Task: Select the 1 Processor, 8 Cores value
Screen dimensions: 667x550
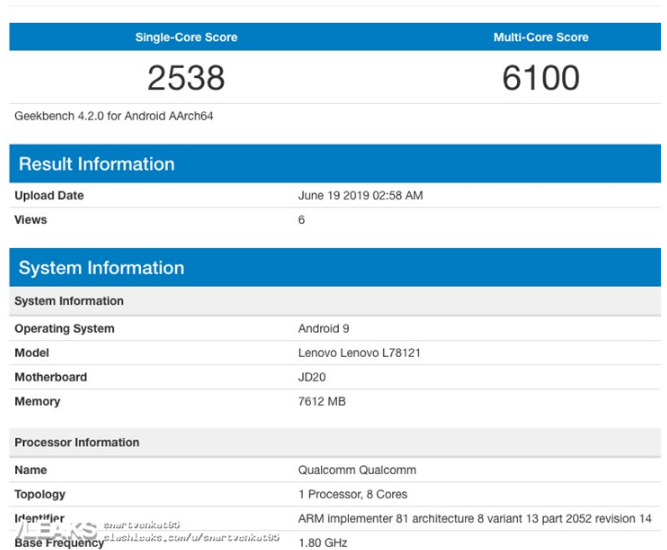Action: (353, 494)
